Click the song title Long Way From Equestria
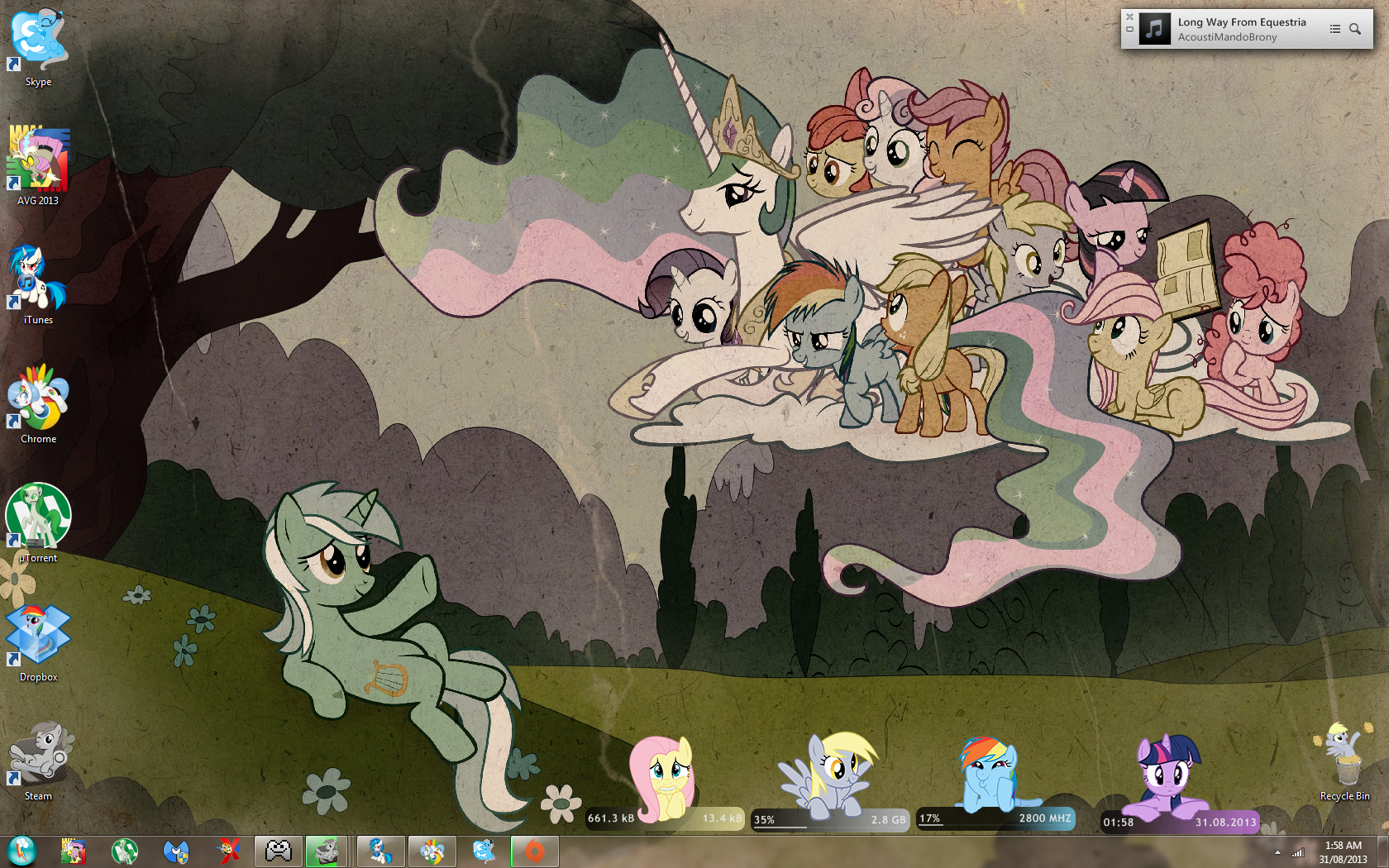 tap(1242, 22)
